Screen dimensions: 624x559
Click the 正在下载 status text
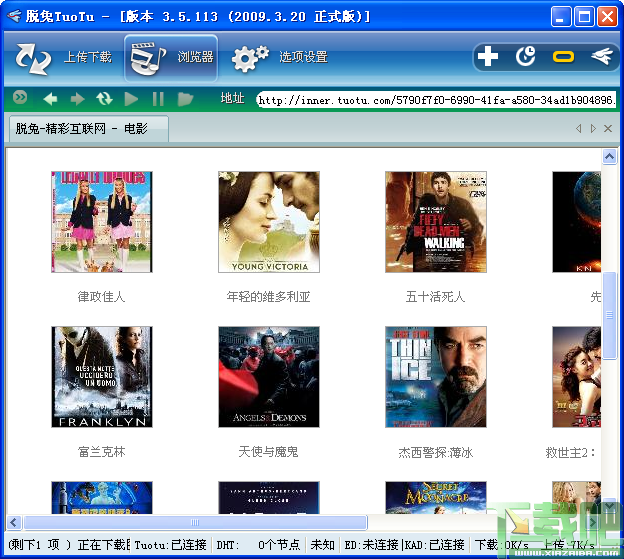[x=103, y=545]
